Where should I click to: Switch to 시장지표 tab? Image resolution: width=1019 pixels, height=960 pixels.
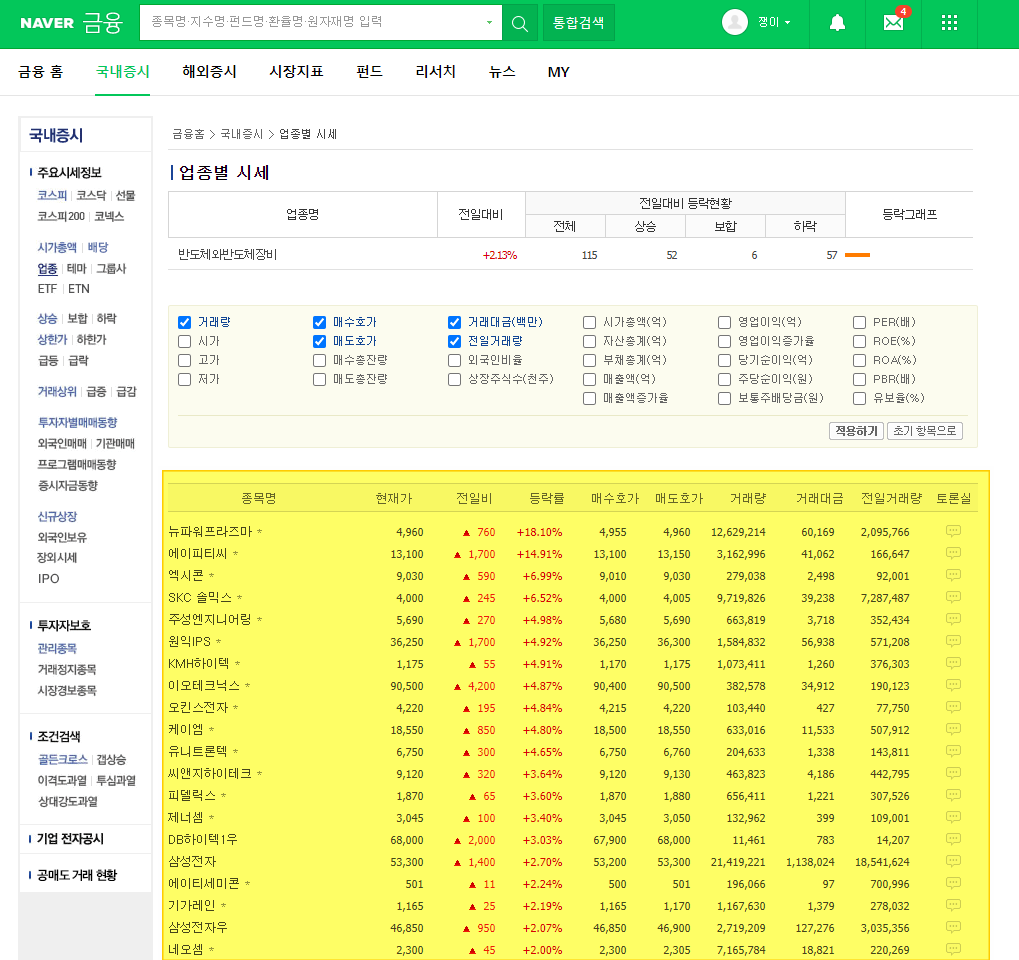296,72
